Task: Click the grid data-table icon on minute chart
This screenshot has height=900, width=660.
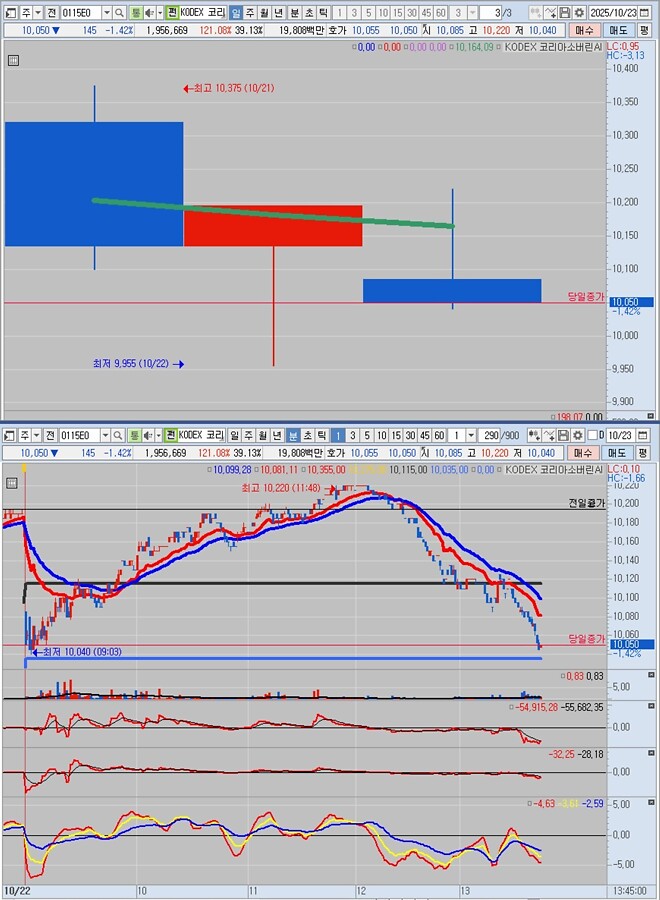Action: pyautogui.click(x=11, y=483)
